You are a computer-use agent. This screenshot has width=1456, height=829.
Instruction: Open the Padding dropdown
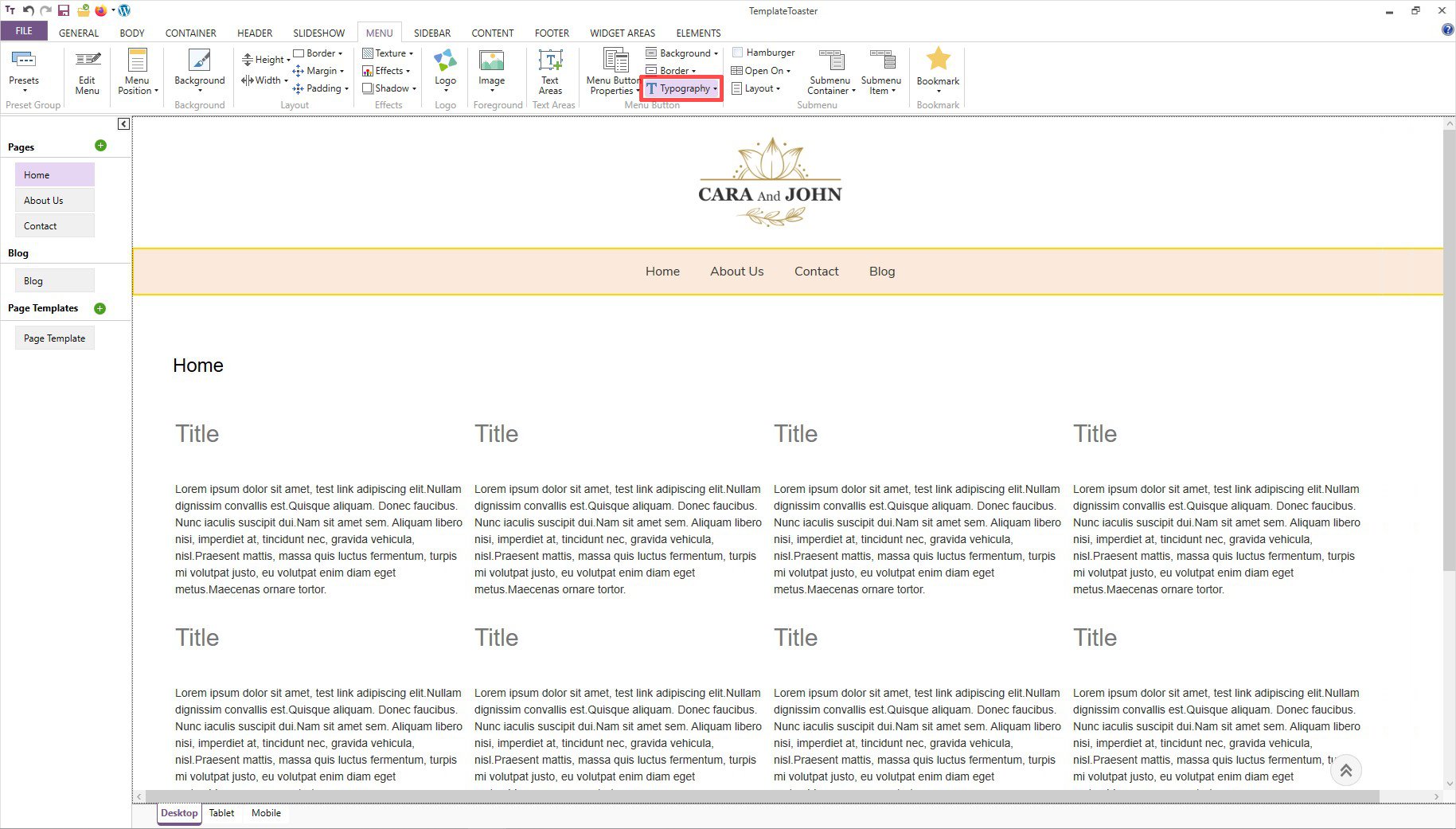click(322, 88)
